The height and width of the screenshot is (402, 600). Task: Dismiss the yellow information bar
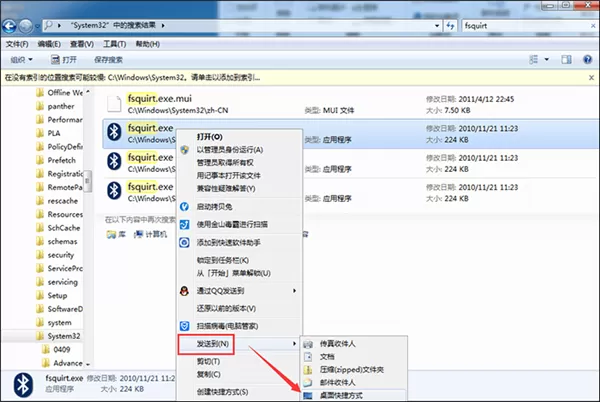click(x=591, y=78)
